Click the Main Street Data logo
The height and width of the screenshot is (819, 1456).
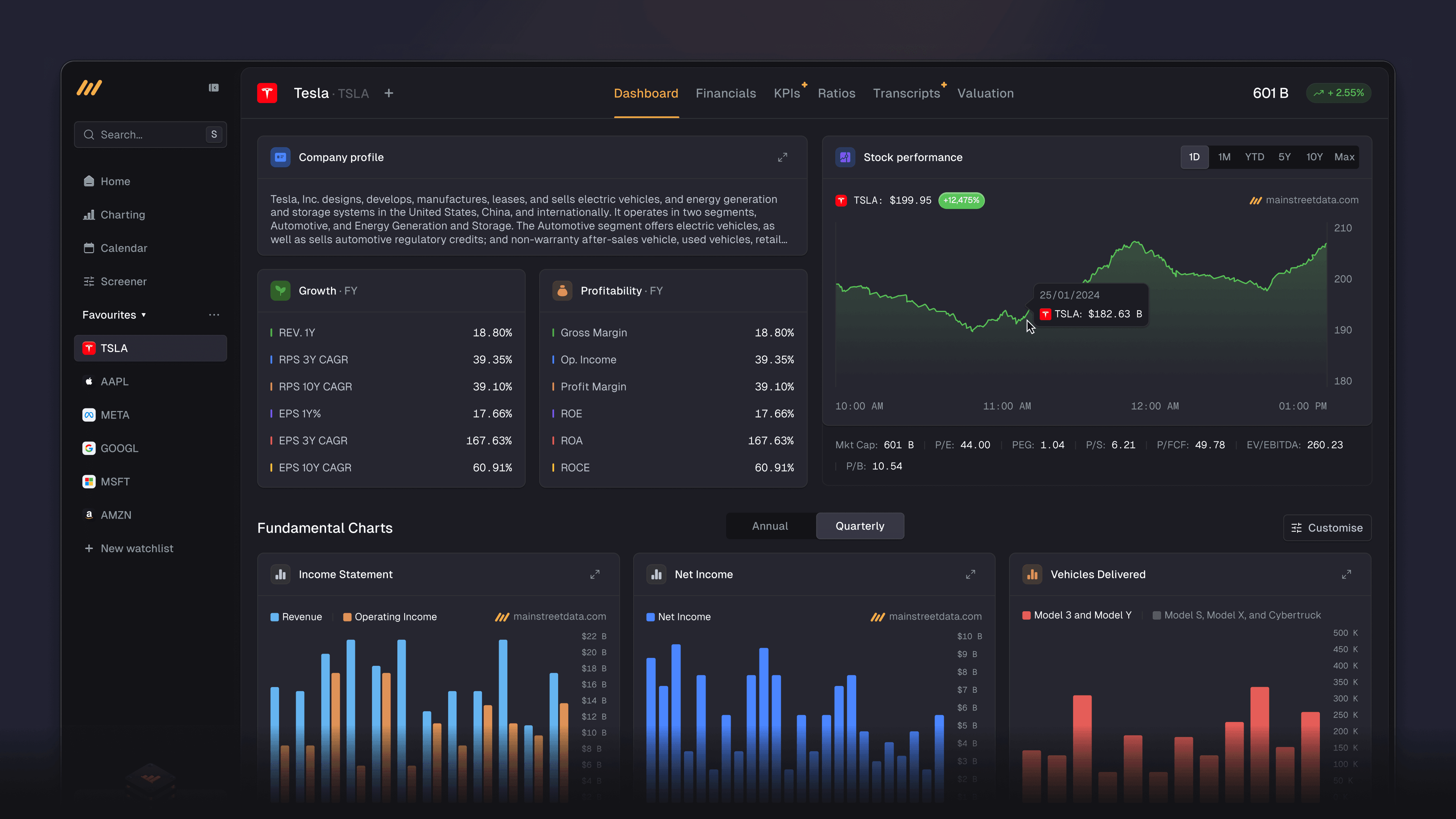(89, 88)
